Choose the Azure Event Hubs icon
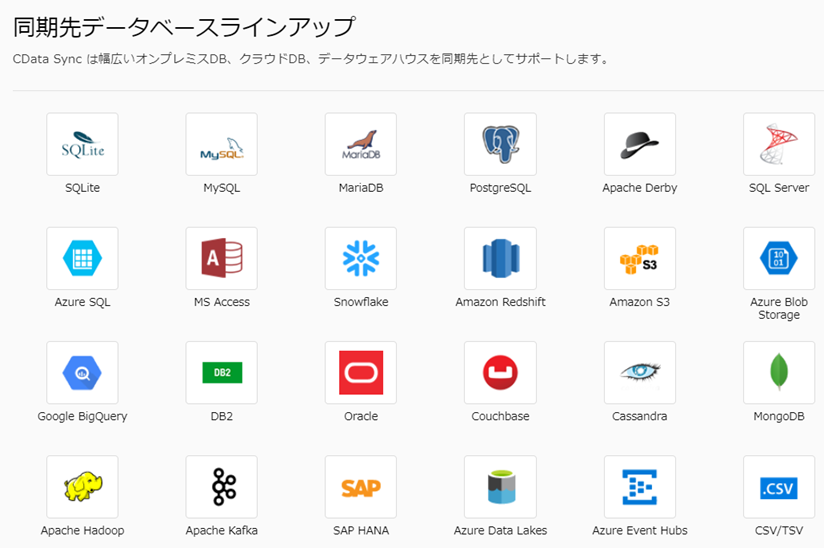Image resolution: width=824 pixels, height=548 pixels. pos(640,487)
